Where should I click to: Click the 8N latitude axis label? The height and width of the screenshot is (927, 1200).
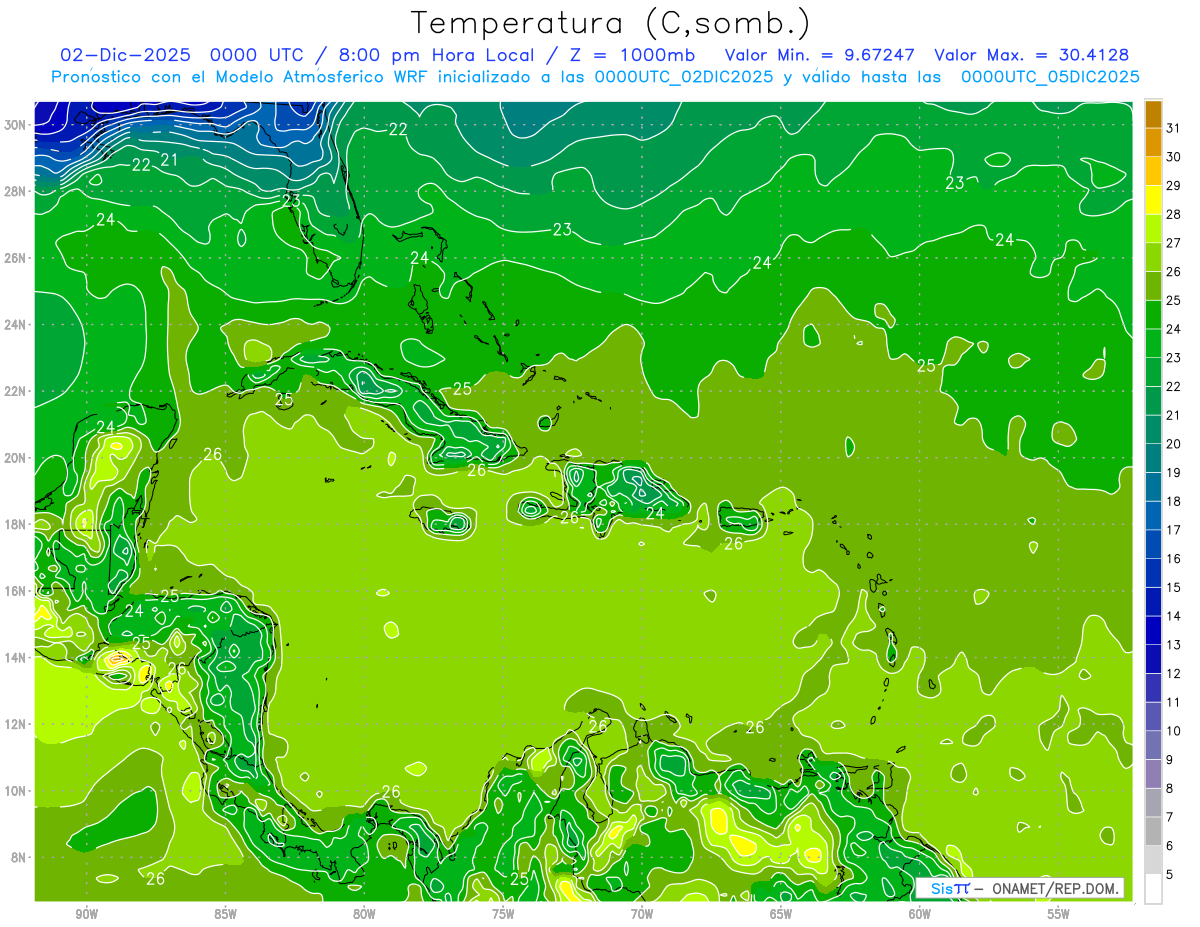(18, 858)
